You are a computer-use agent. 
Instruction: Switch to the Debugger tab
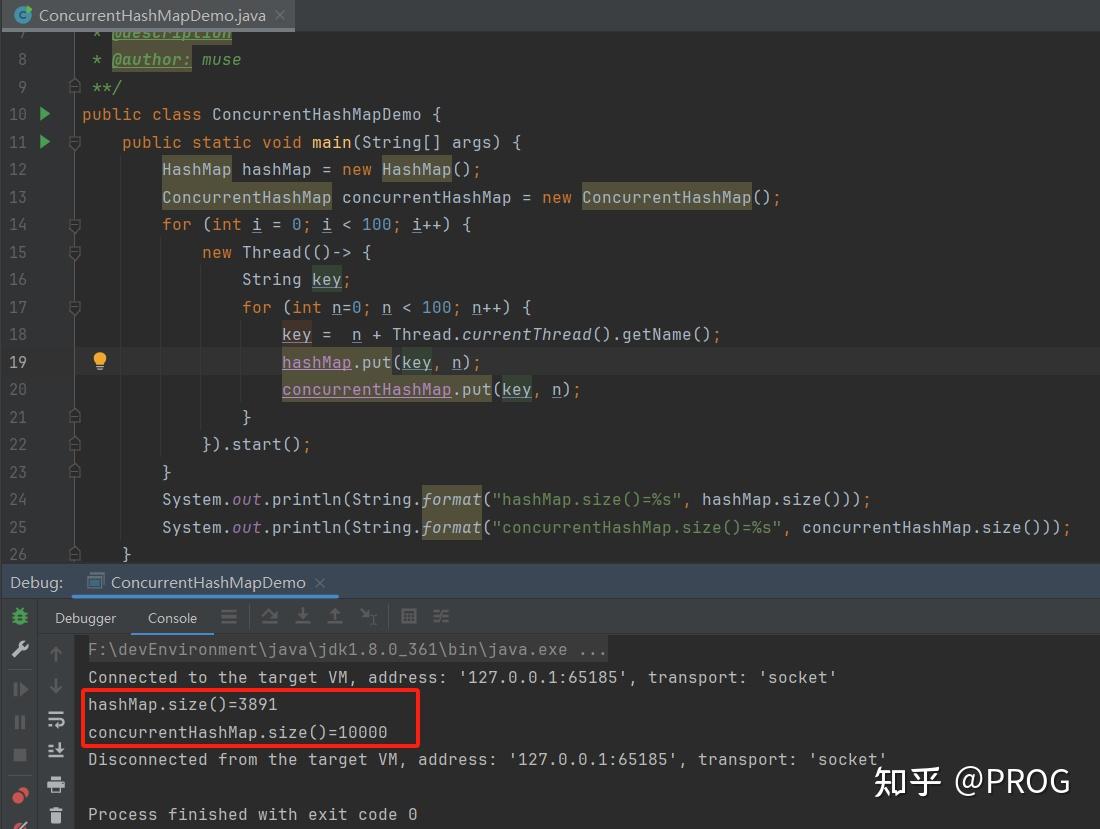tap(85, 618)
